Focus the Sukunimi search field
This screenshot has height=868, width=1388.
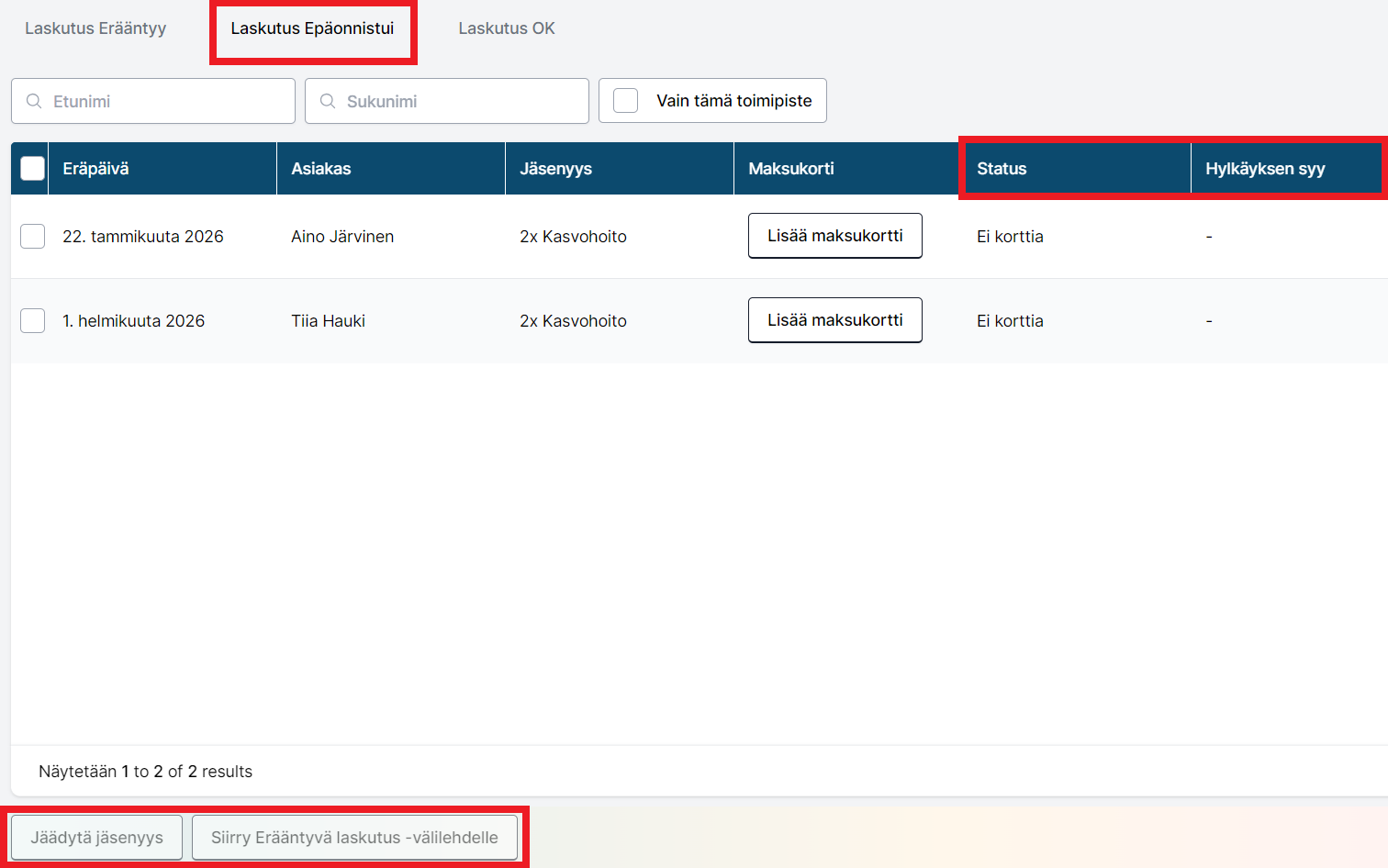tap(459, 101)
